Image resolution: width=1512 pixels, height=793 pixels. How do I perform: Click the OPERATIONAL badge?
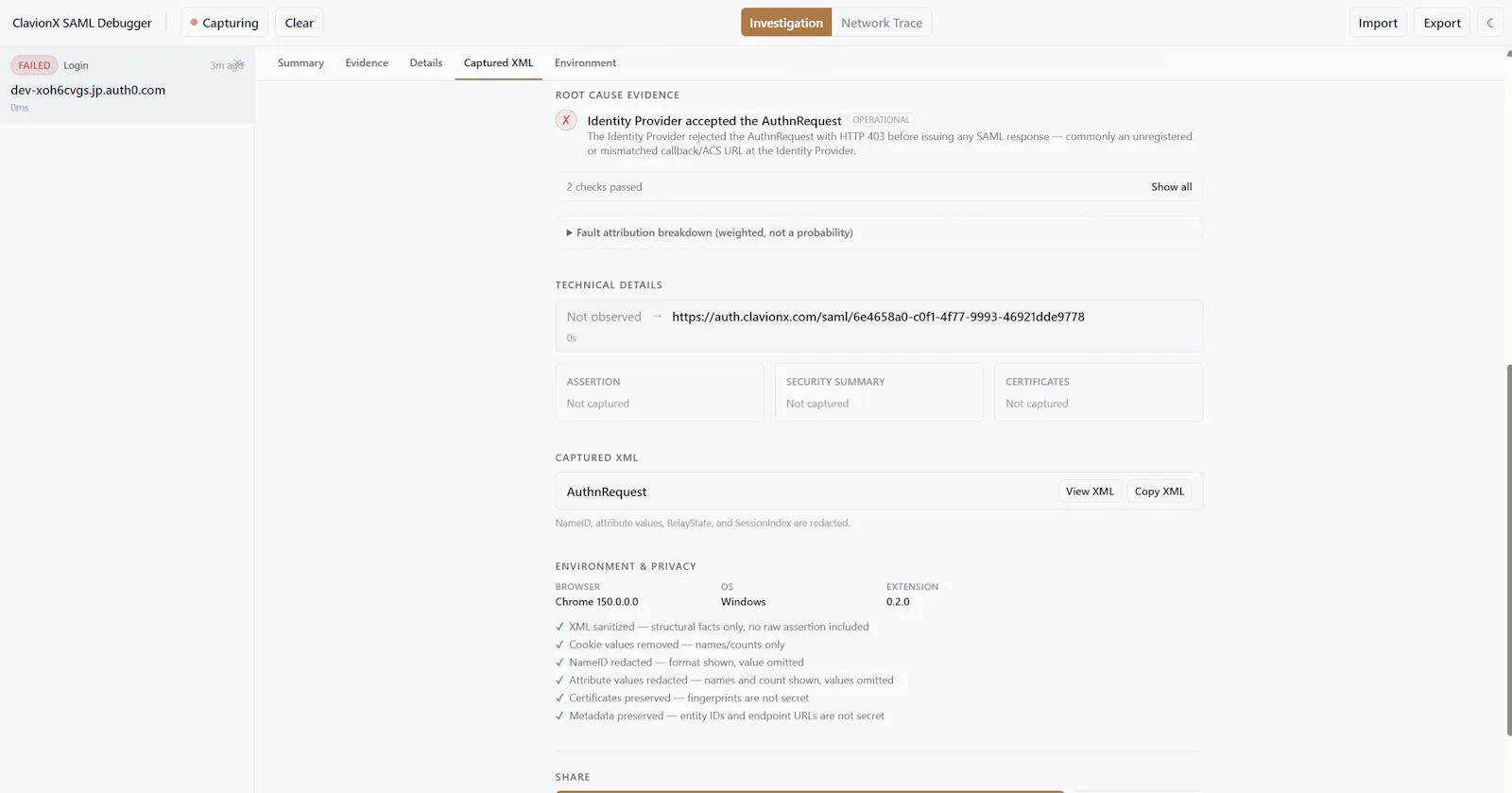[881, 120]
